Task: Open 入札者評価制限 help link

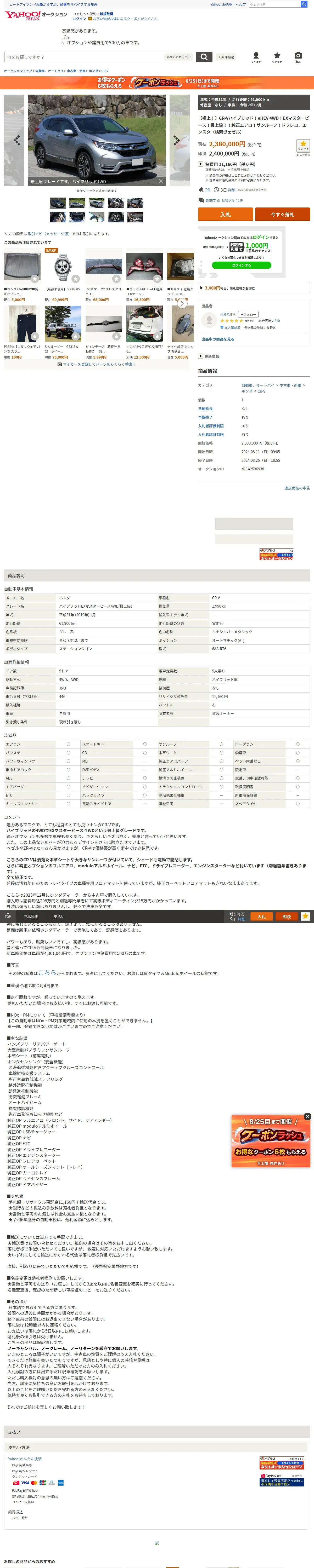Action: [210, 425]
